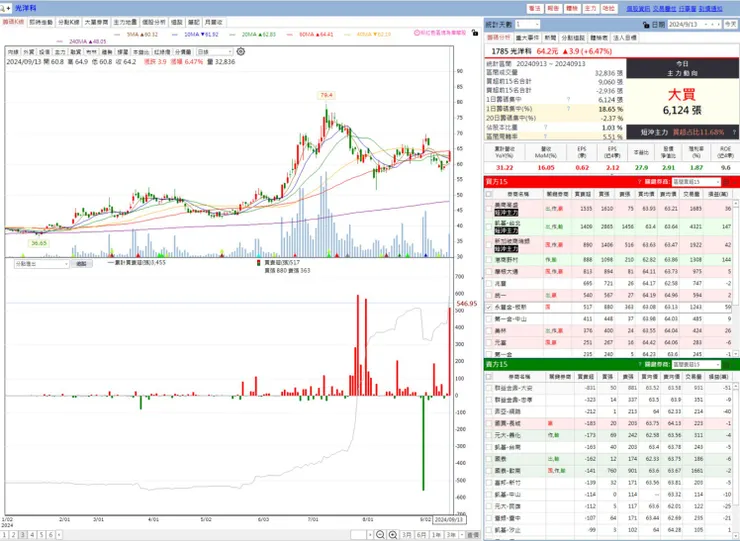Tick the checkbox for 港商野村 row
740x541 pixels.
489,260
